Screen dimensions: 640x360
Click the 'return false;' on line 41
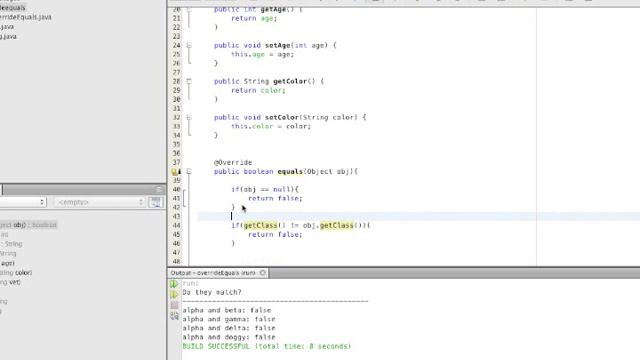click(275, 198)
